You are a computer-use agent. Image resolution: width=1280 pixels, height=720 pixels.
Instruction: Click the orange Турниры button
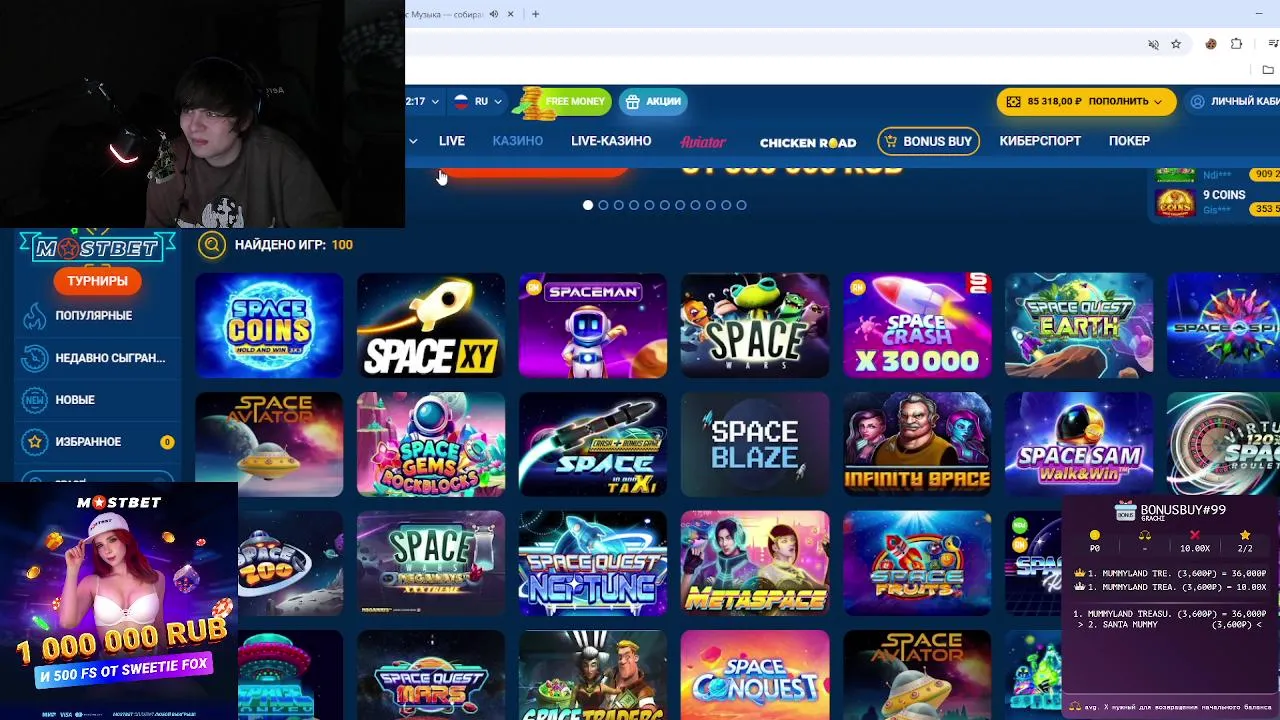pyautogui.click(x=97, y=281)
